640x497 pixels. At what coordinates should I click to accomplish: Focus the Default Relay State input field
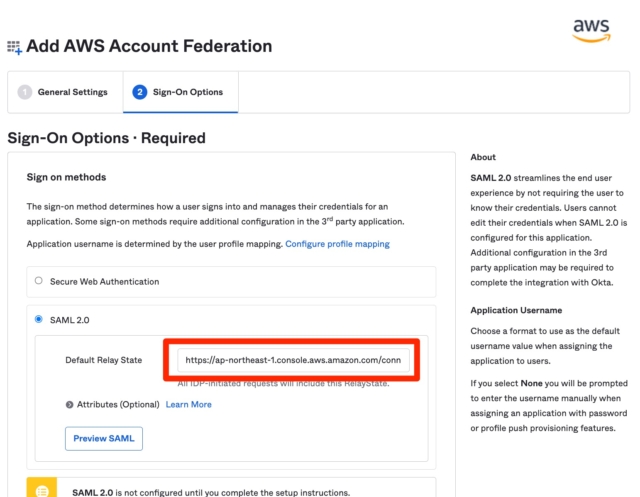(293, 360)
